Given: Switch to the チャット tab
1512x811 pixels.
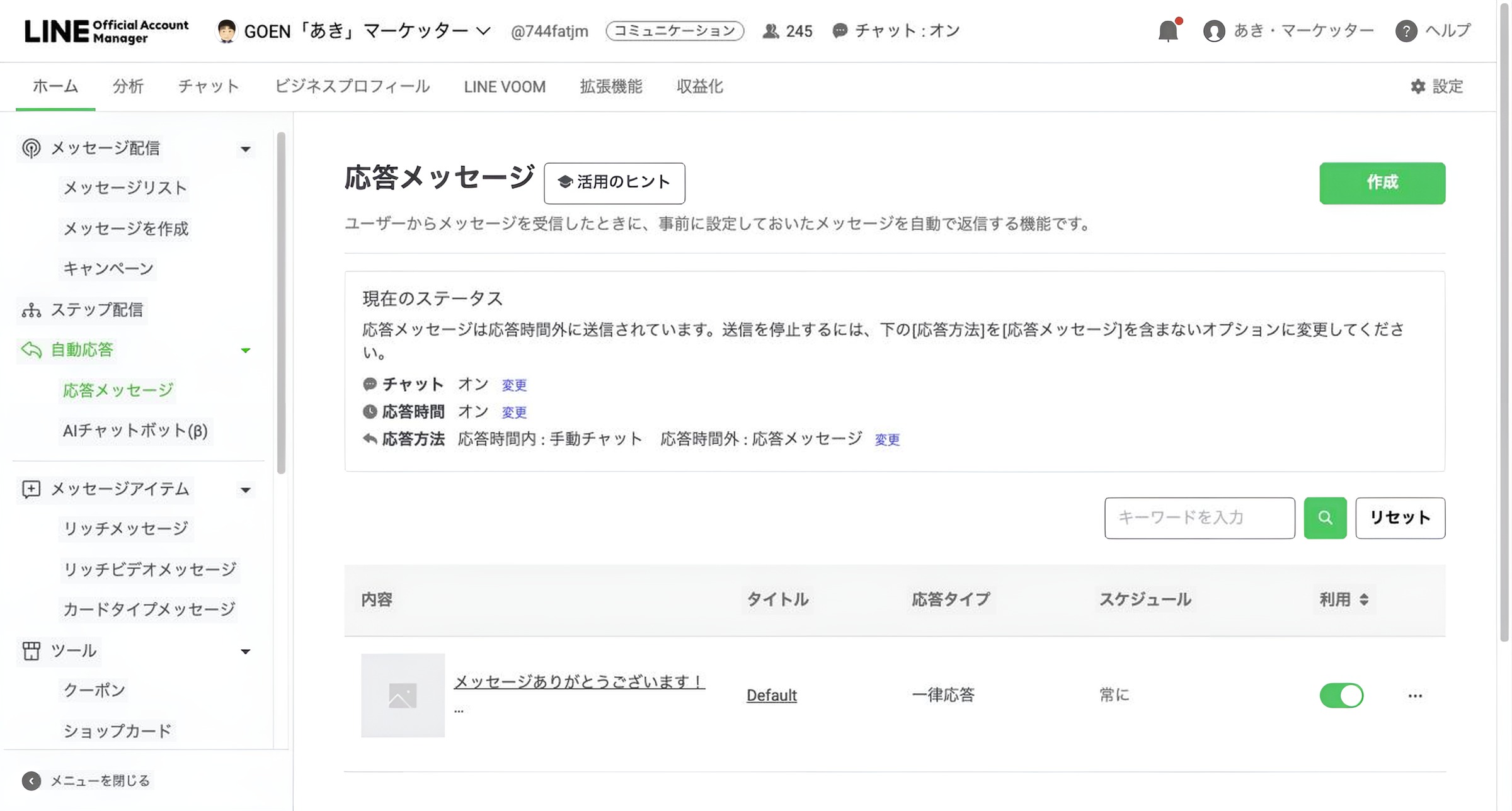Looking at the screenshot, I should coord(209,86).
